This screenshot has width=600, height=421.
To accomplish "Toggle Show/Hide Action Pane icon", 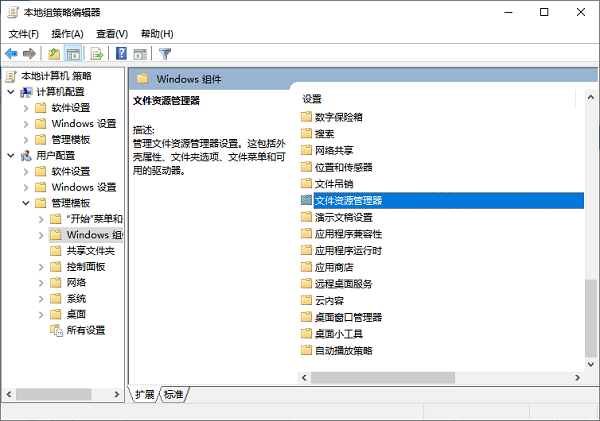I will [140, 54].
